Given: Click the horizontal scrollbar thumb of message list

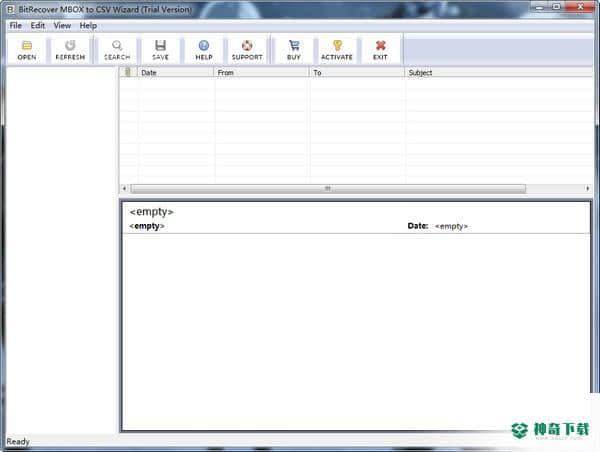Looking at the screenshot, I should [x=328, y=188].
